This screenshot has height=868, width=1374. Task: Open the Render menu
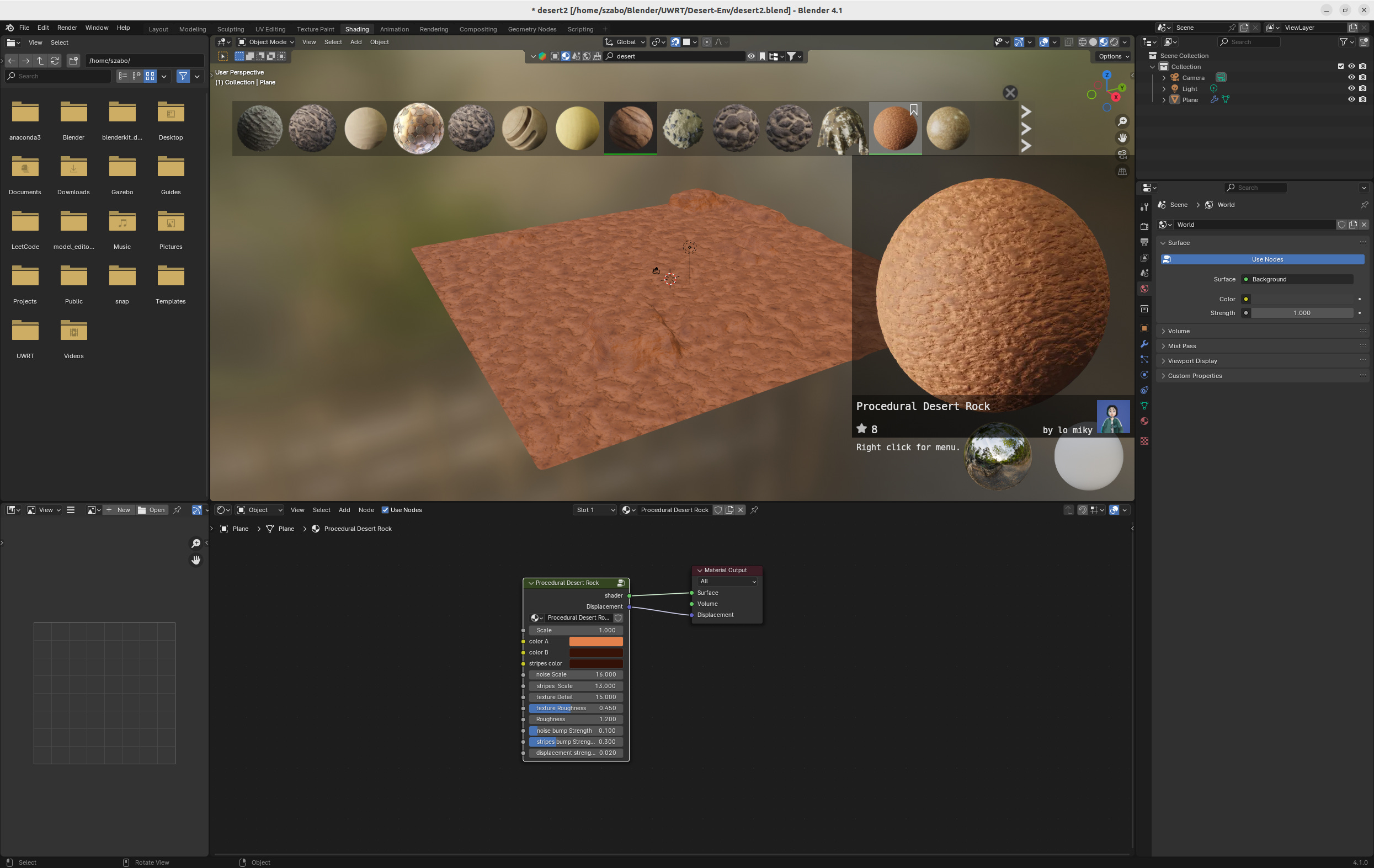pyautogui.click(x=67, y=28)
